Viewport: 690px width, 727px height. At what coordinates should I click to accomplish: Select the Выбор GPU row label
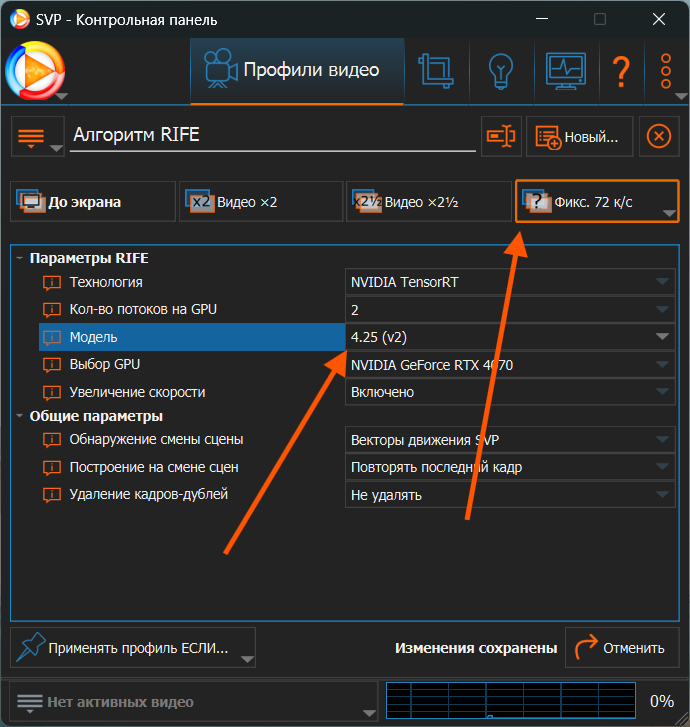coord(105,364)
